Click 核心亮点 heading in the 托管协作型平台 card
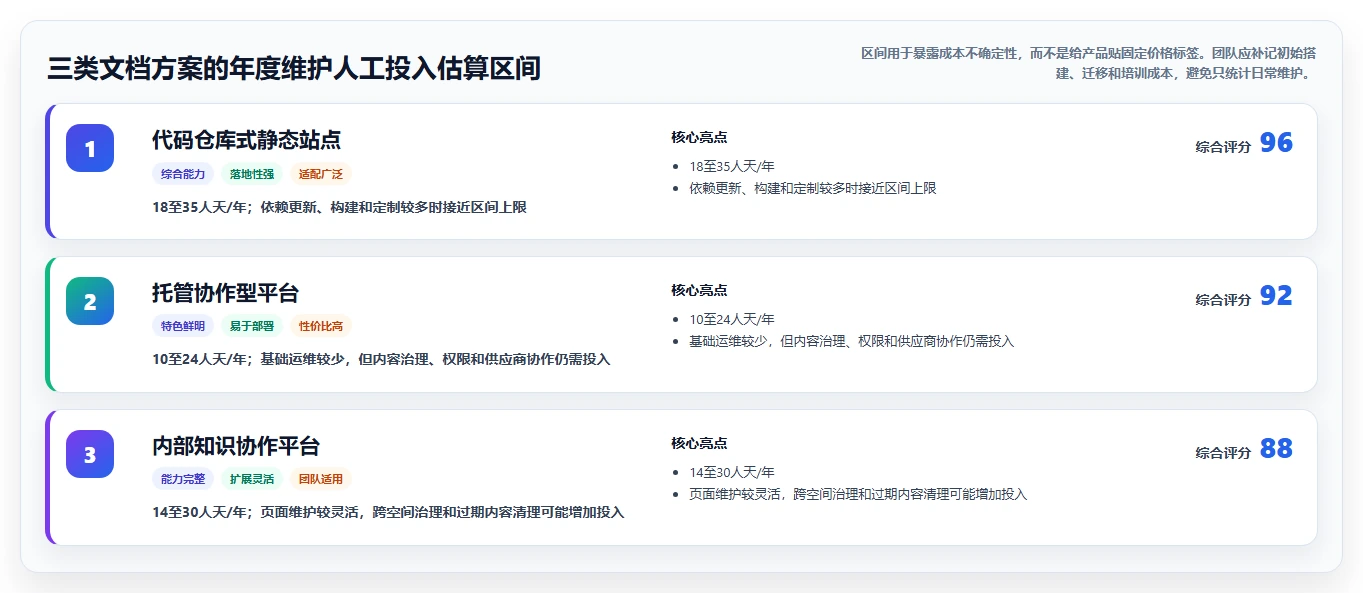The image size is (1363, 593). (x=699, y=290)
